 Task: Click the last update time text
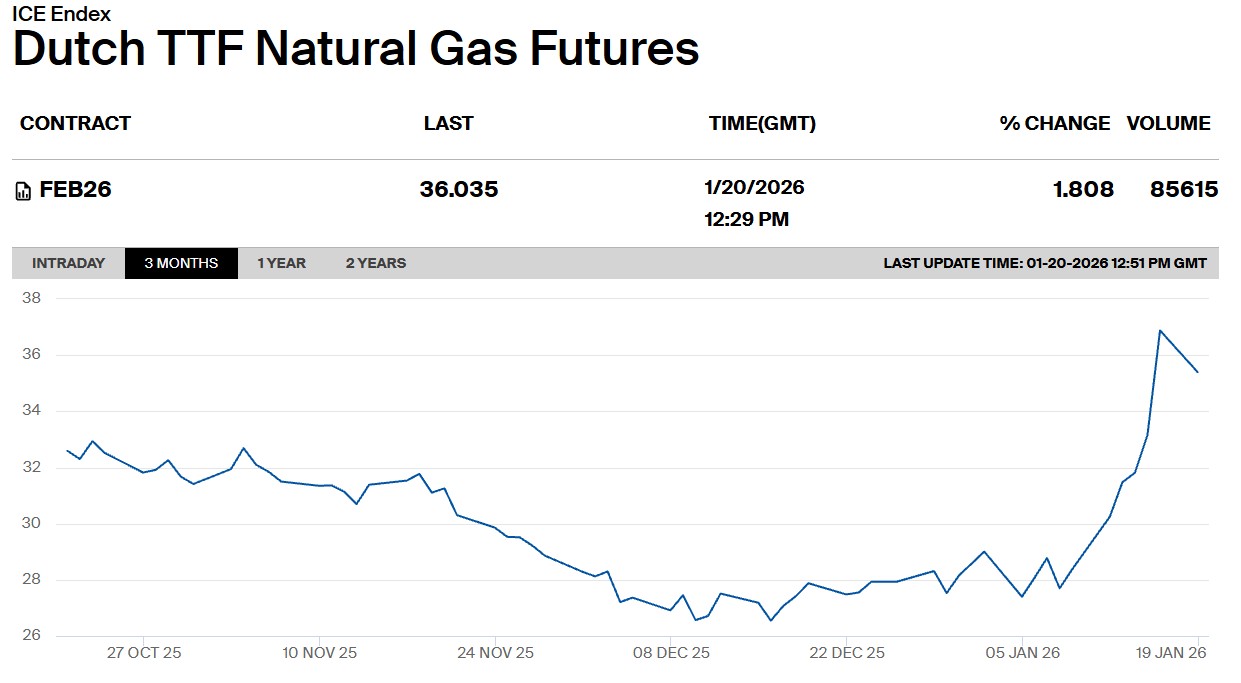(x=1045, y=263)
